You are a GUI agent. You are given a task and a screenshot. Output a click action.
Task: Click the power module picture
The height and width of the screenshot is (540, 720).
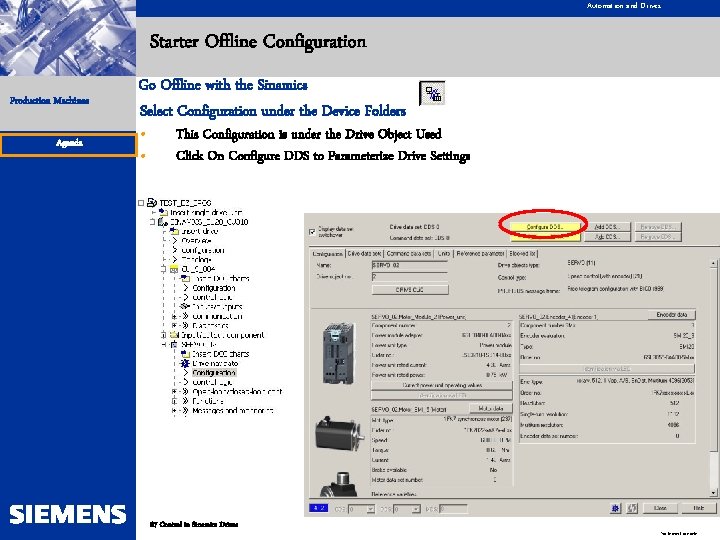pyautogui.click(x=339, y=353)
